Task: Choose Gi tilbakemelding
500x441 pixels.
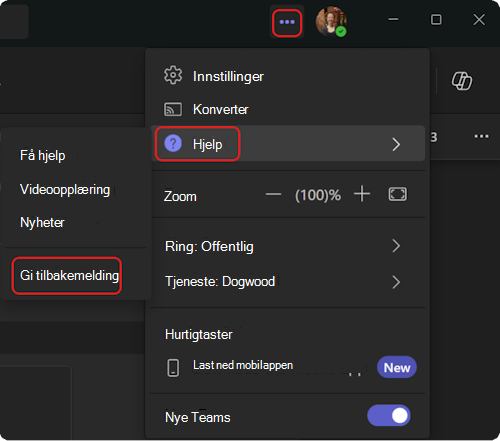Action: pyautogui.click(x=69, y=276)
